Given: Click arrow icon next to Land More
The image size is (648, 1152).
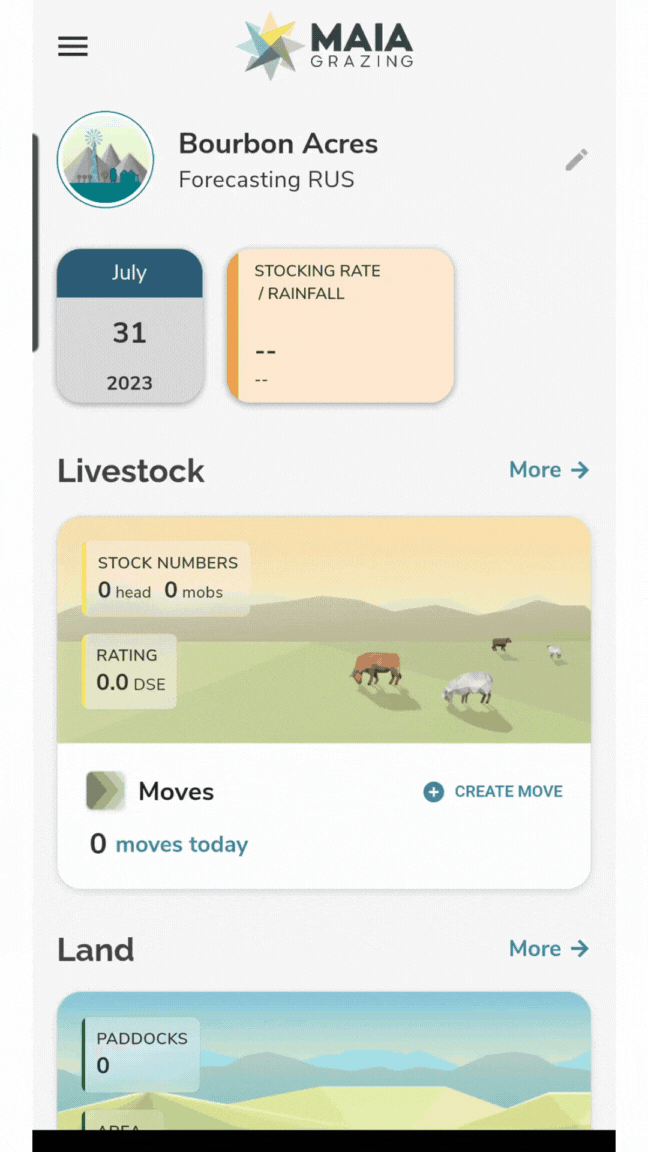Looking at the screenshot, I should [580, 948].
